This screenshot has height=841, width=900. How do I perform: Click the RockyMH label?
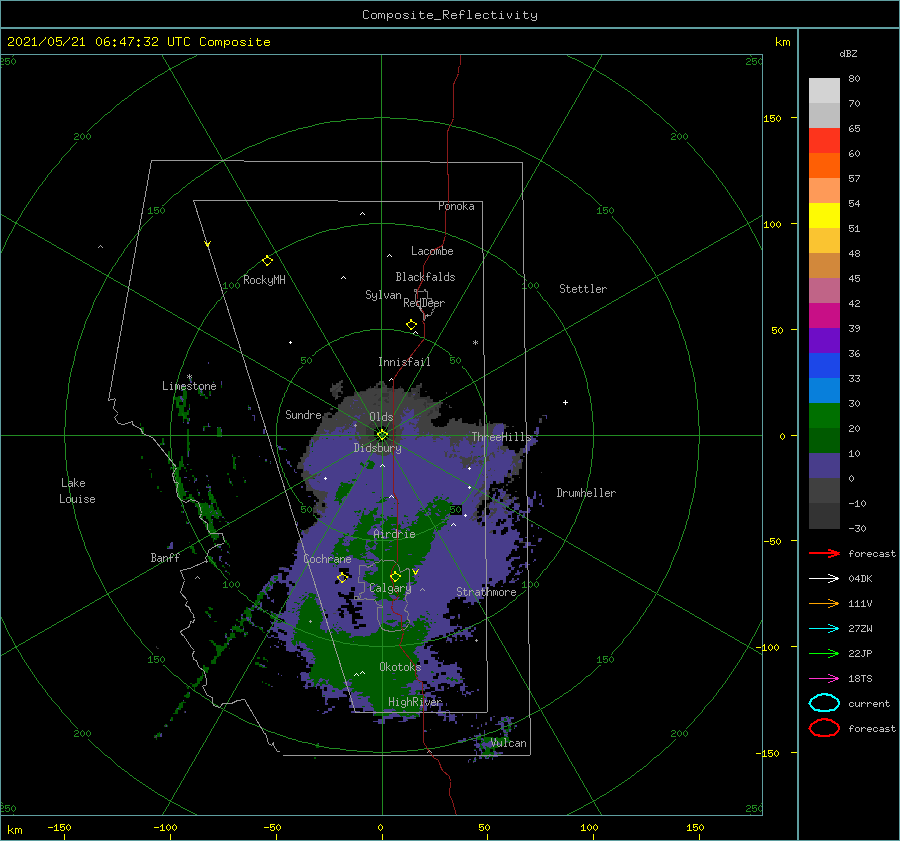264,280
